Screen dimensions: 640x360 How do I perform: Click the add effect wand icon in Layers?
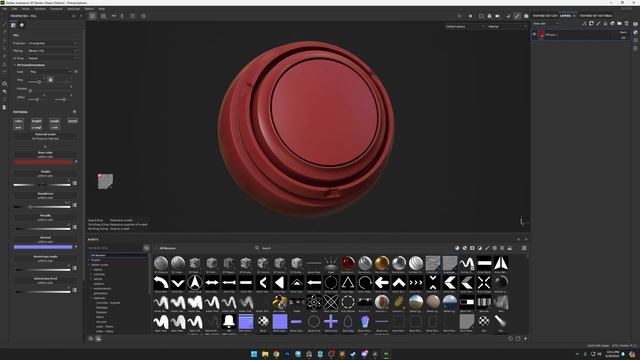click(584, 24)
